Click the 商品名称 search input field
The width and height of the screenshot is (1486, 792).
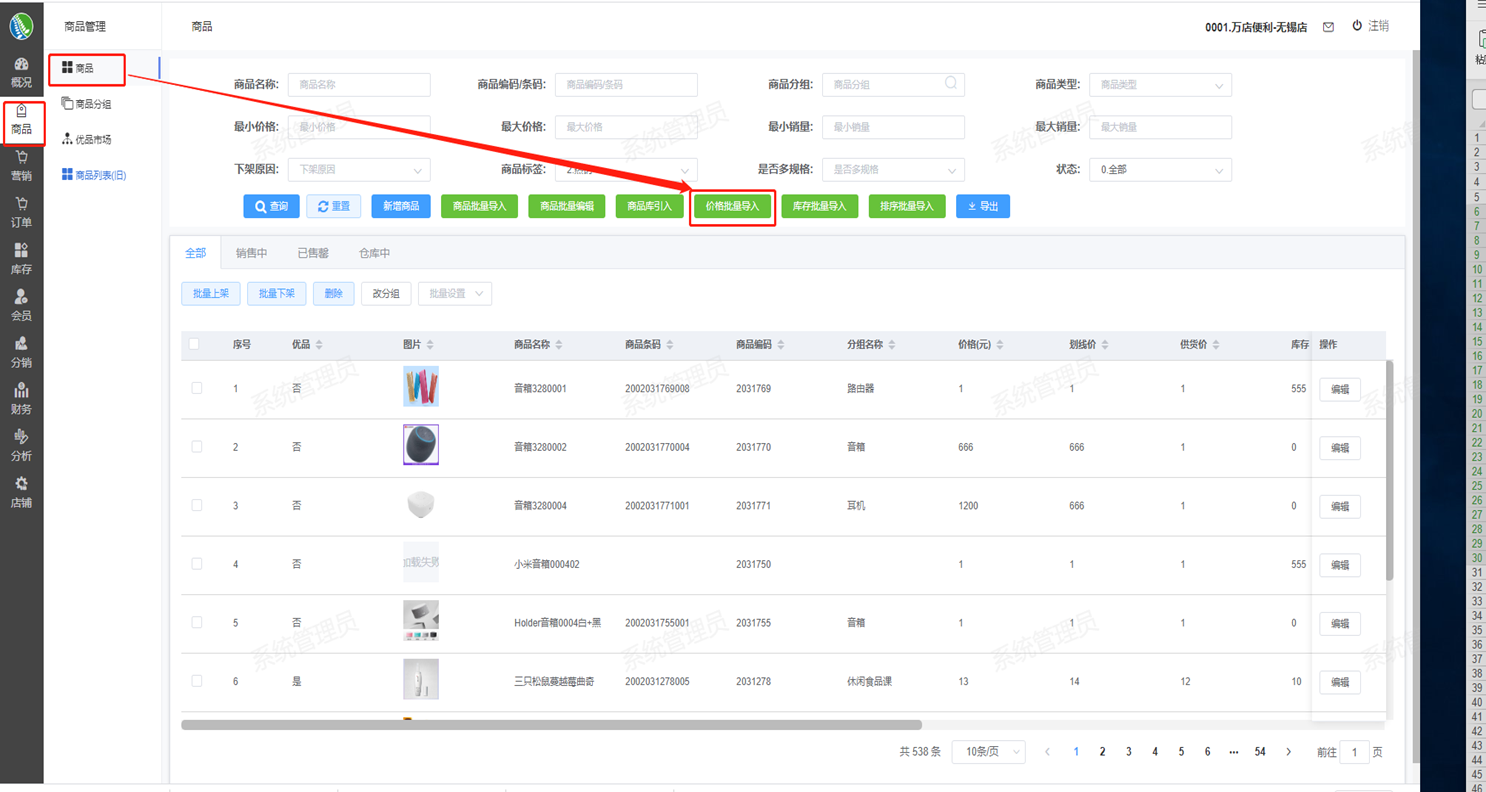[359, 85]
